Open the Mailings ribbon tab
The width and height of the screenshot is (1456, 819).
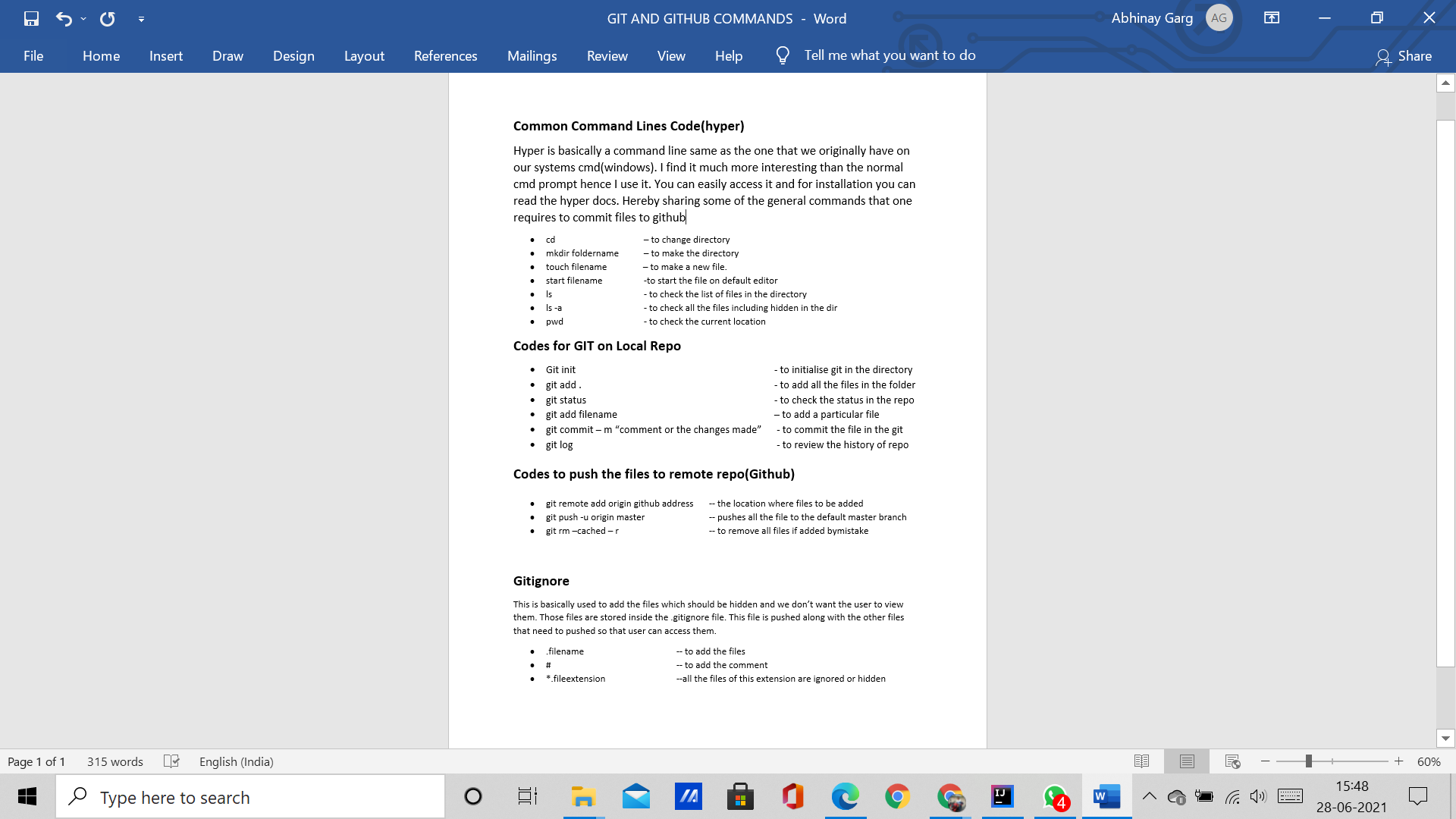coord(532,56)
